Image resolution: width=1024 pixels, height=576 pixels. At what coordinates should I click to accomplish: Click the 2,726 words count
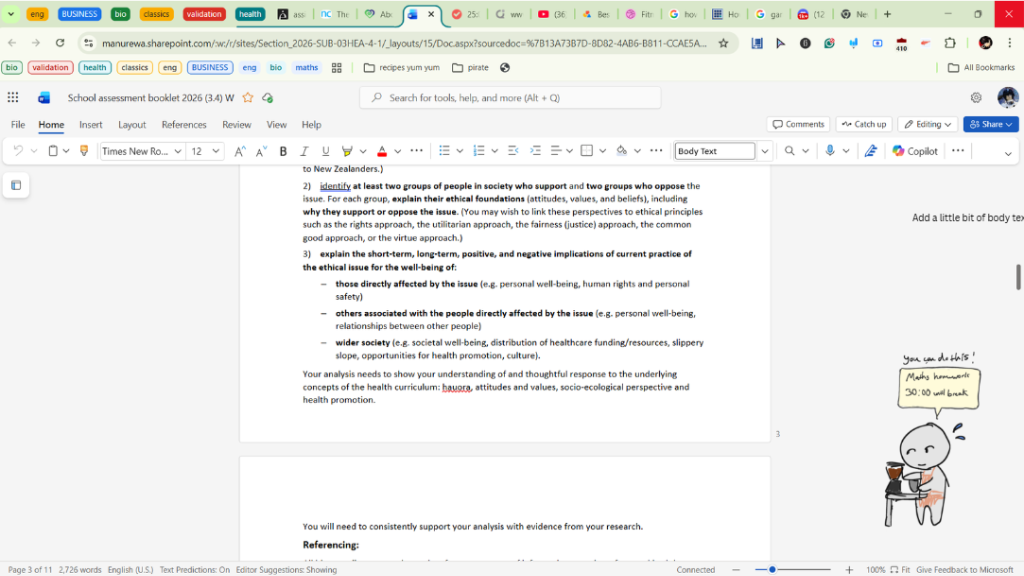tap(80, 569)
